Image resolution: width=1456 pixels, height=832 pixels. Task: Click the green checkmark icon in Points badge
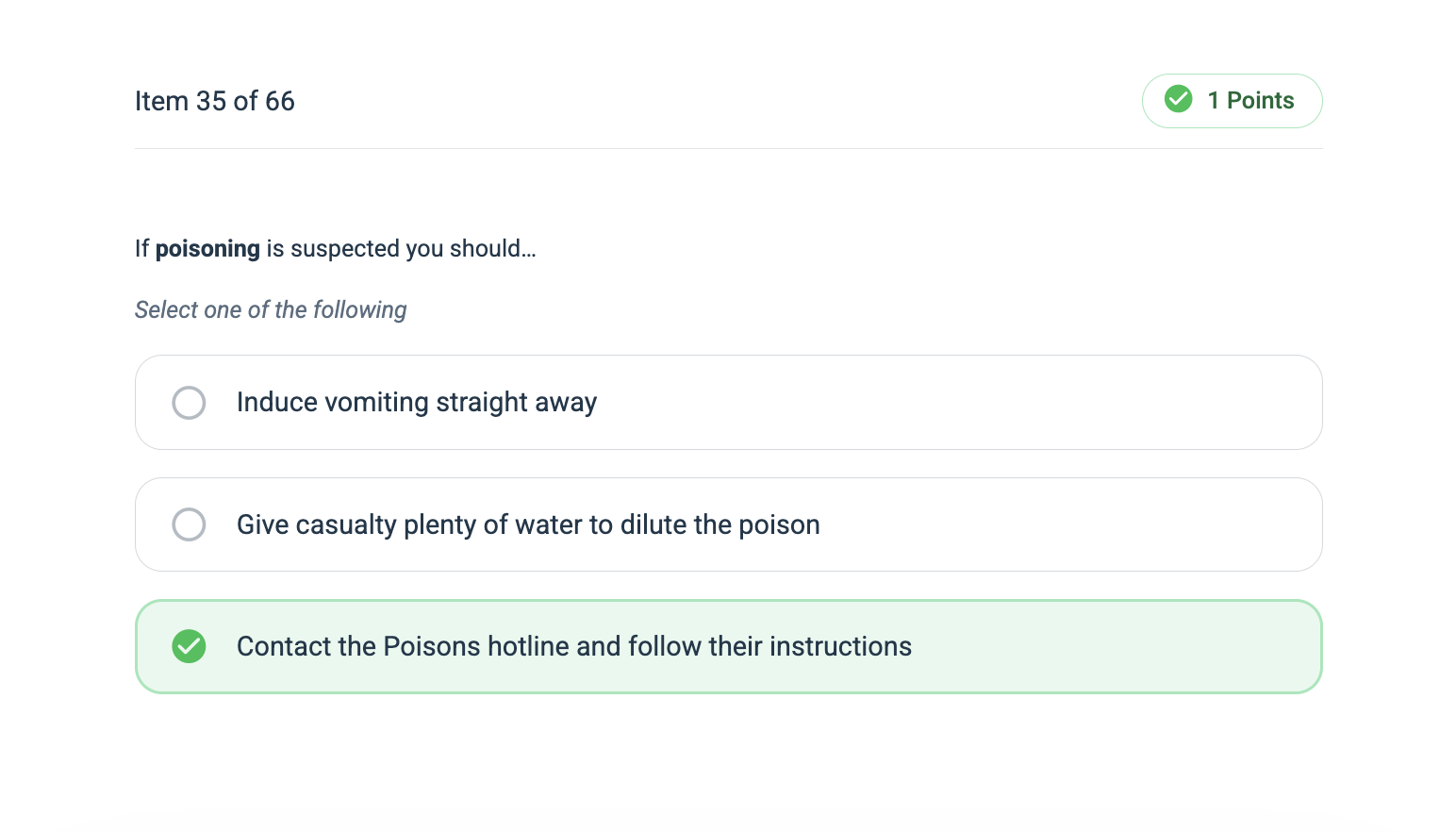point(1178,99)
